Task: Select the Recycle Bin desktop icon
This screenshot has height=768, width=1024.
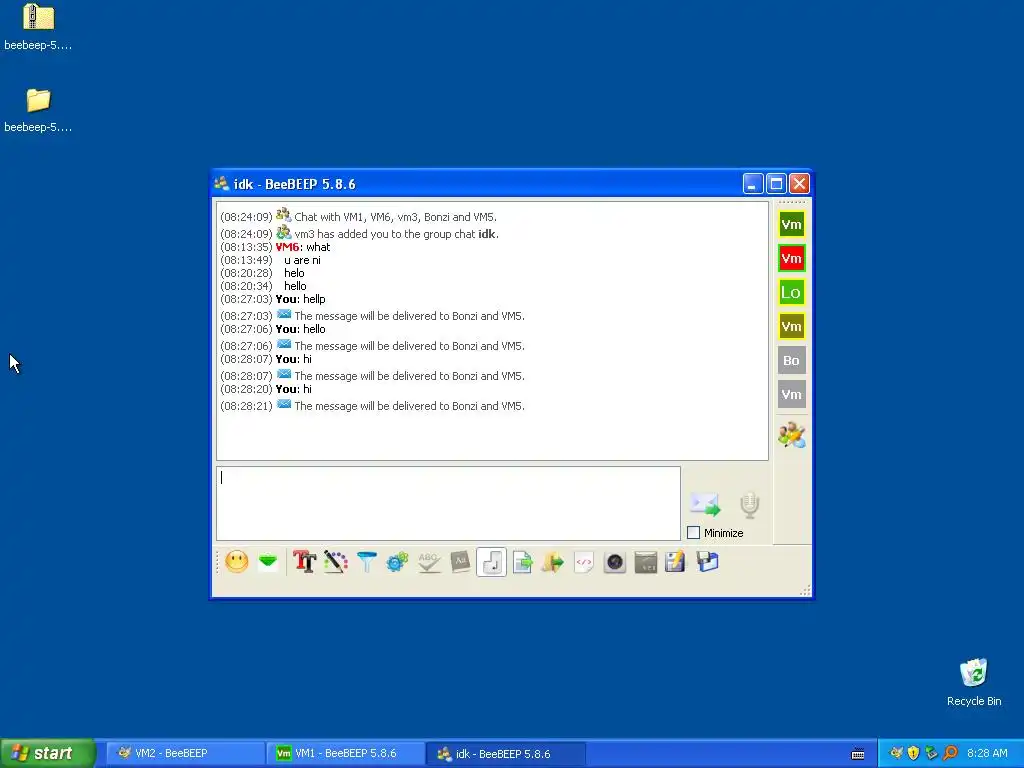Action: click(x=974, y=682)
